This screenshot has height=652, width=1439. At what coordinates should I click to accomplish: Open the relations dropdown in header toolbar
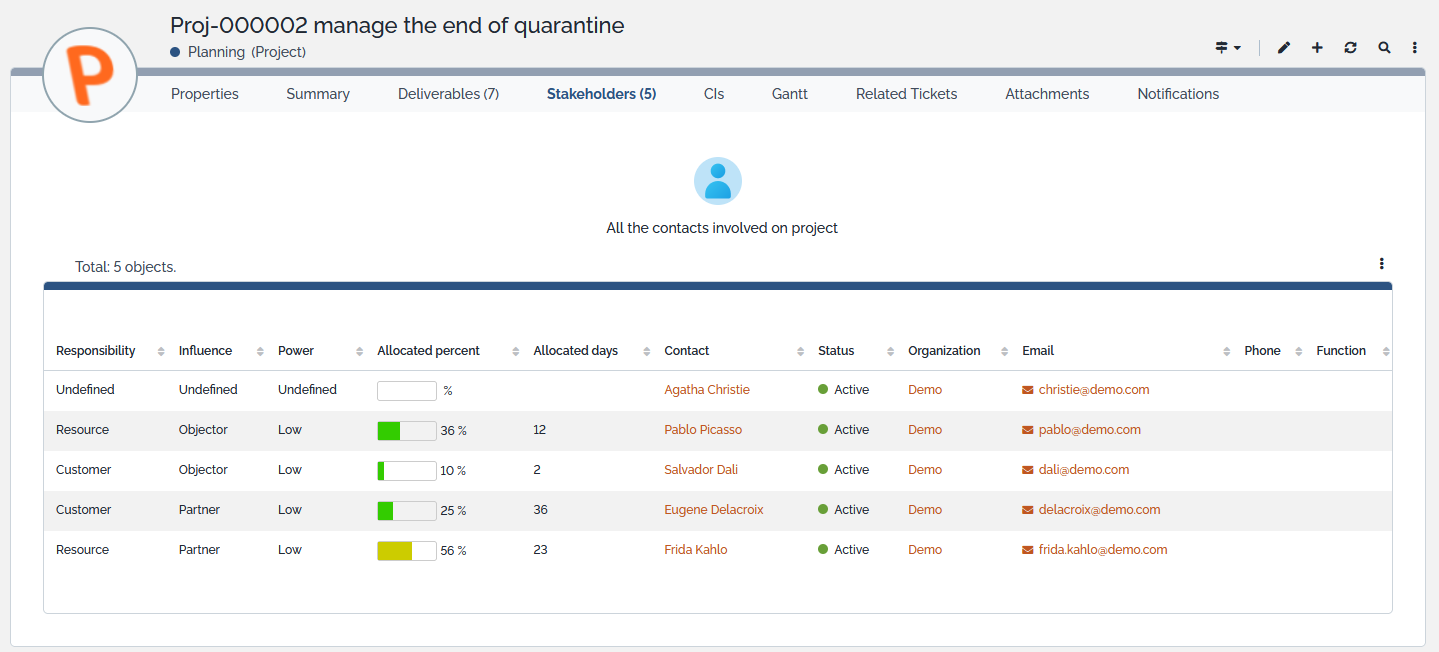[1227, 48]
